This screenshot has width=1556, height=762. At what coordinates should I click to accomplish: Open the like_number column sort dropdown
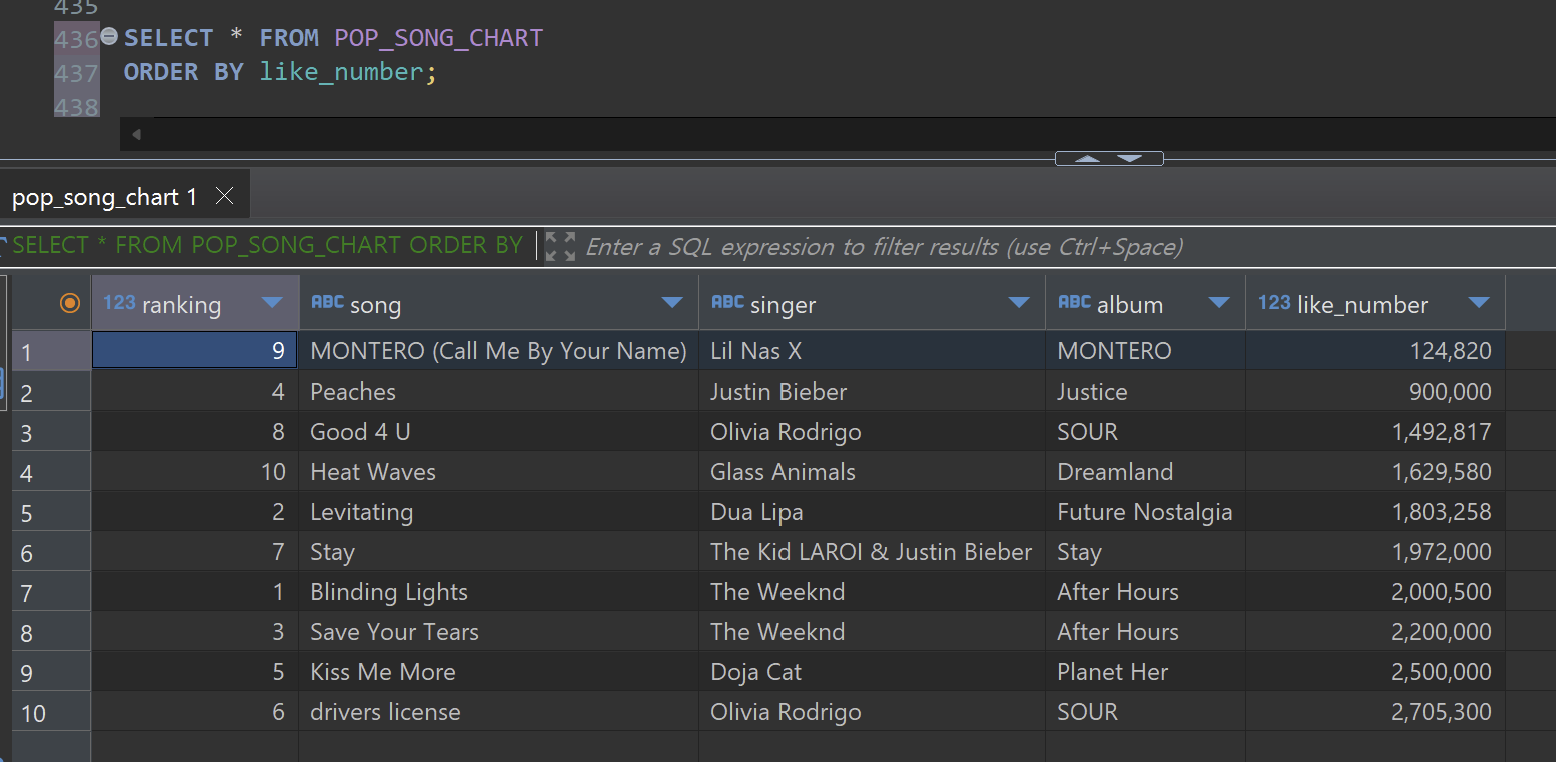pos(1479,303)
